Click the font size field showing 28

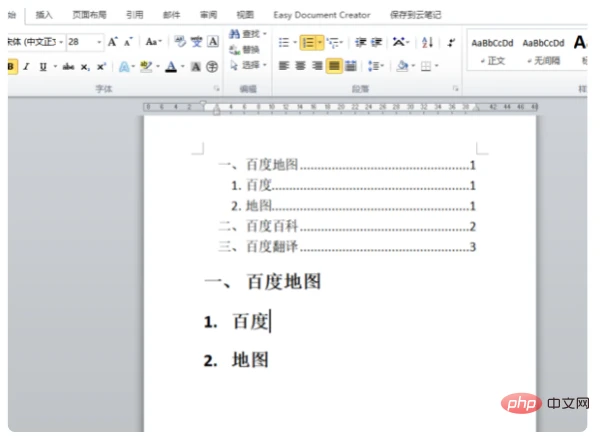click(x=81, y=42)
